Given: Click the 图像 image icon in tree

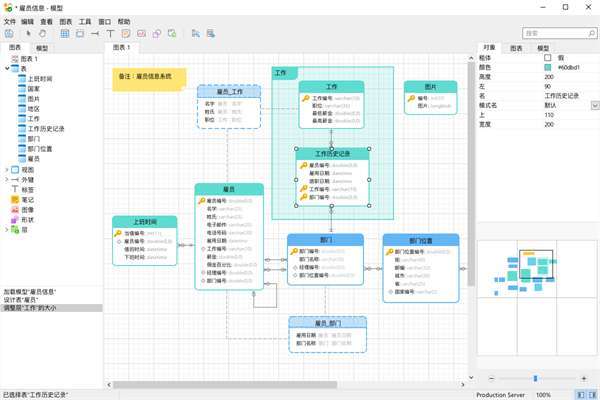Looking at the screenshot, I should point(15,209).
